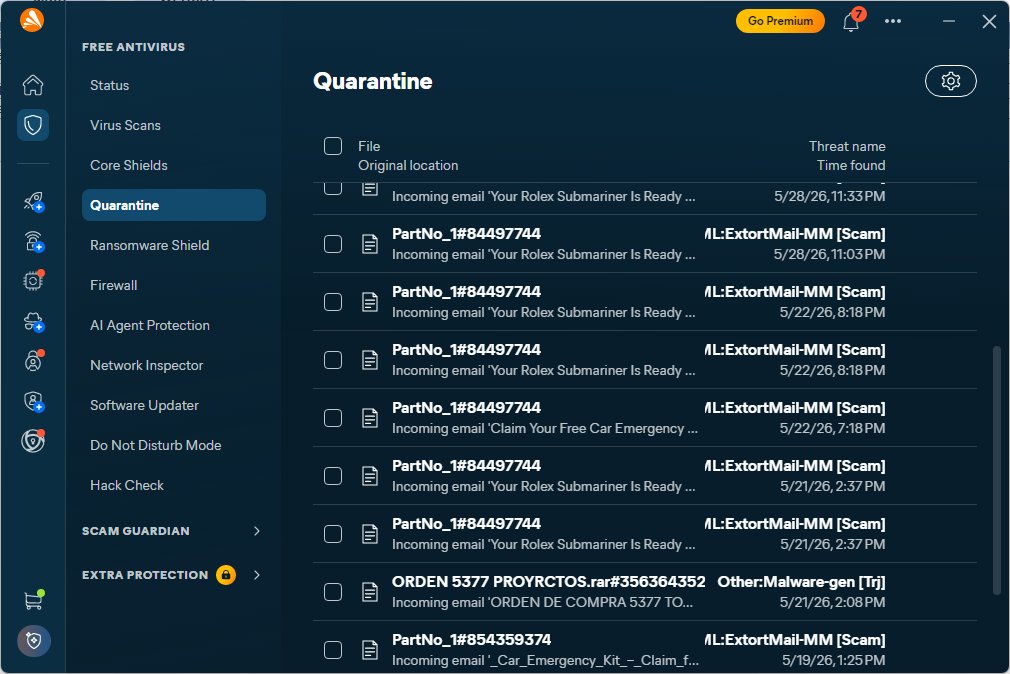Click the File column header
1010x674 pixels.
369,146
